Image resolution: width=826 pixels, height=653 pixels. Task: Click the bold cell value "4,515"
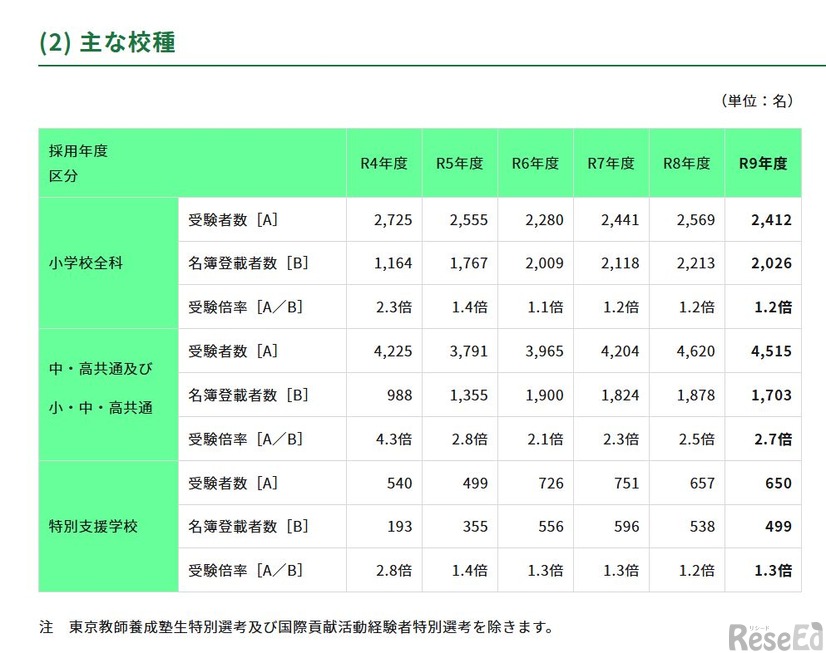point(771,351)
